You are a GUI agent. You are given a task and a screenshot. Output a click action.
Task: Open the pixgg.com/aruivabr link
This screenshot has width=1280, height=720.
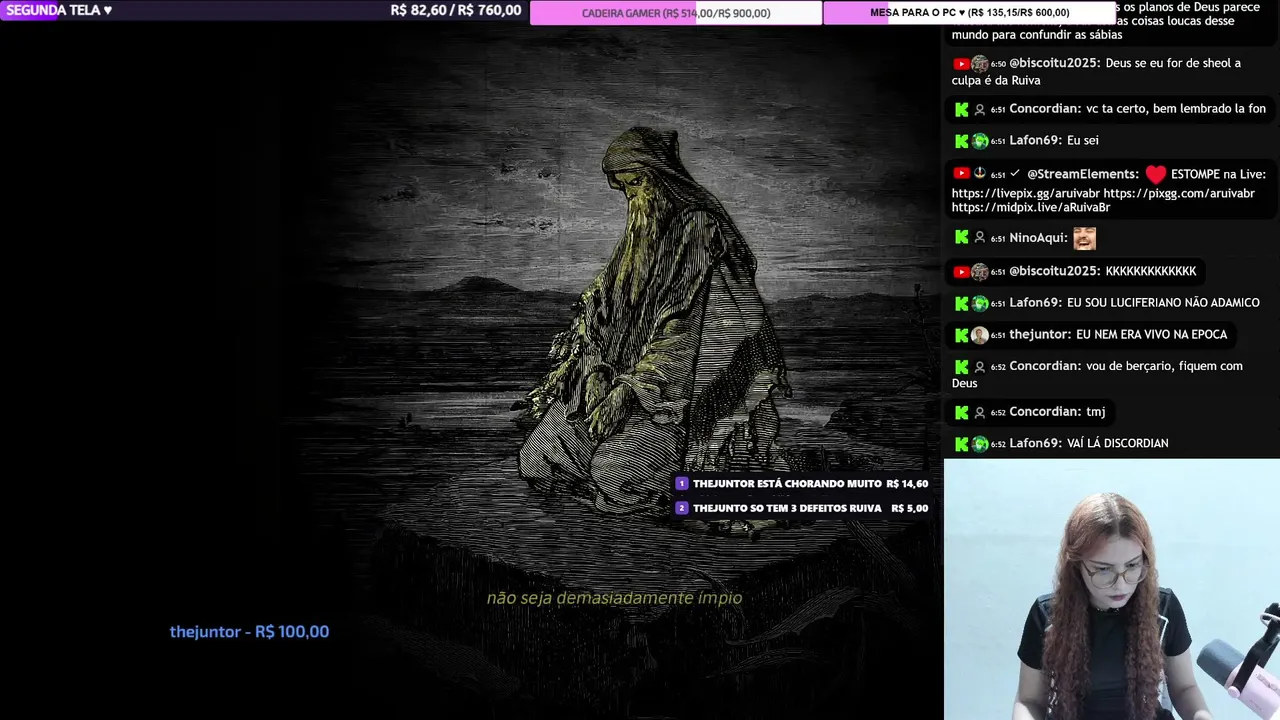click(1178, 193)
